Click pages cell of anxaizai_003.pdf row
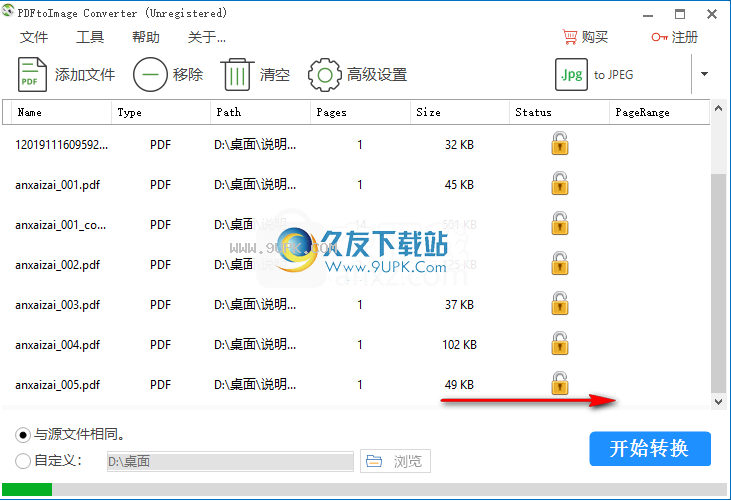Image resolution: width=731 pixels, height=501 pixels. click(360, 305)
